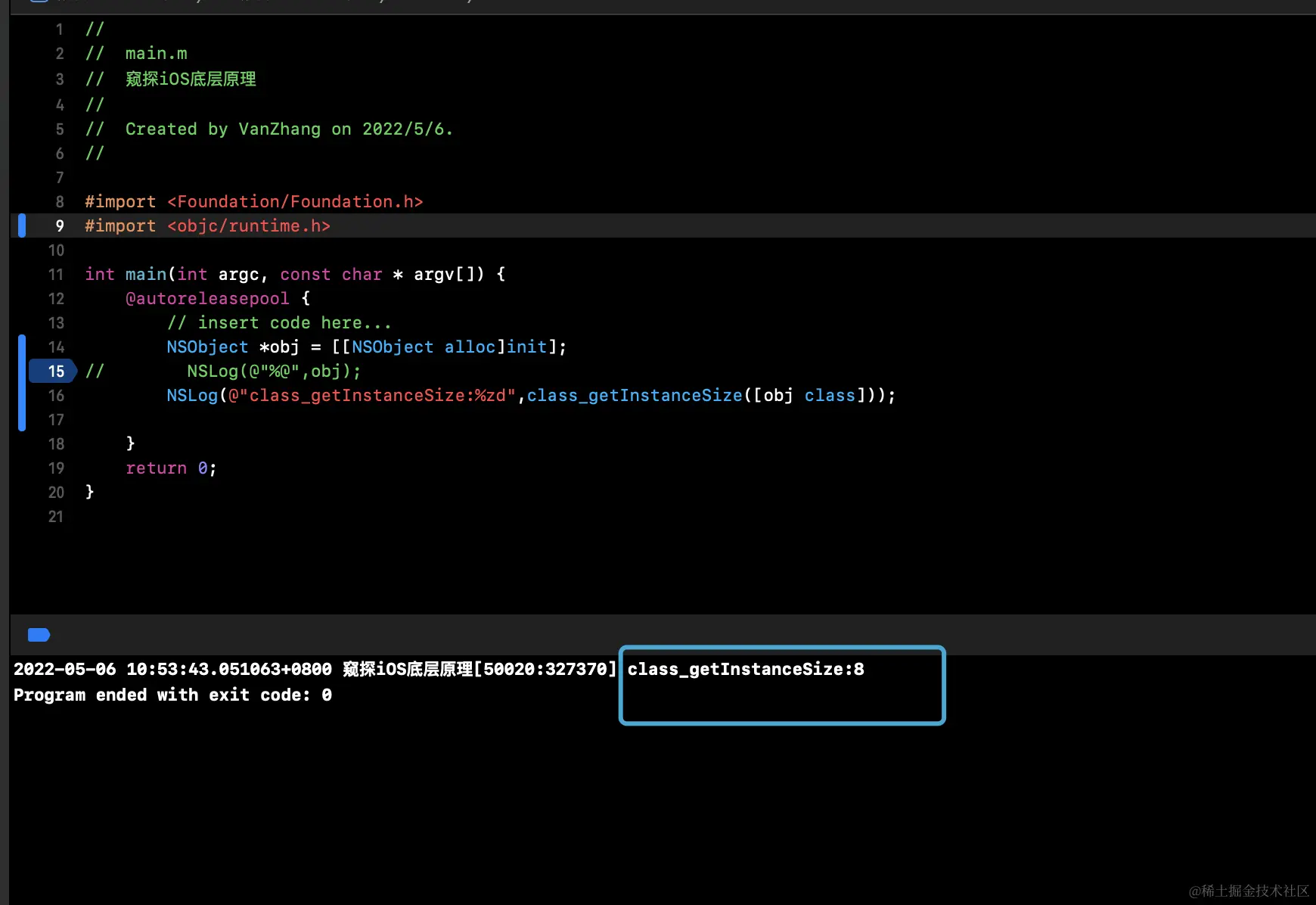The height and width of the screenshot is (905, 1316).
Task: Click line number 14 in the gutter
Action: [x=56, y=347]
